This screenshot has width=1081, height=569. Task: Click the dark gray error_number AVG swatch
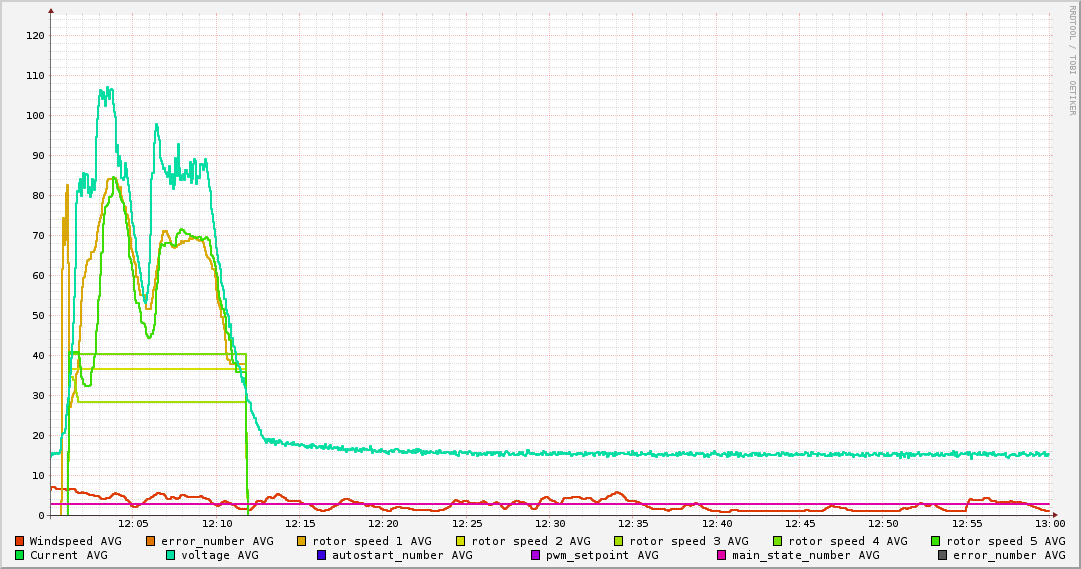pyautogui.click(x=943, y=555)
